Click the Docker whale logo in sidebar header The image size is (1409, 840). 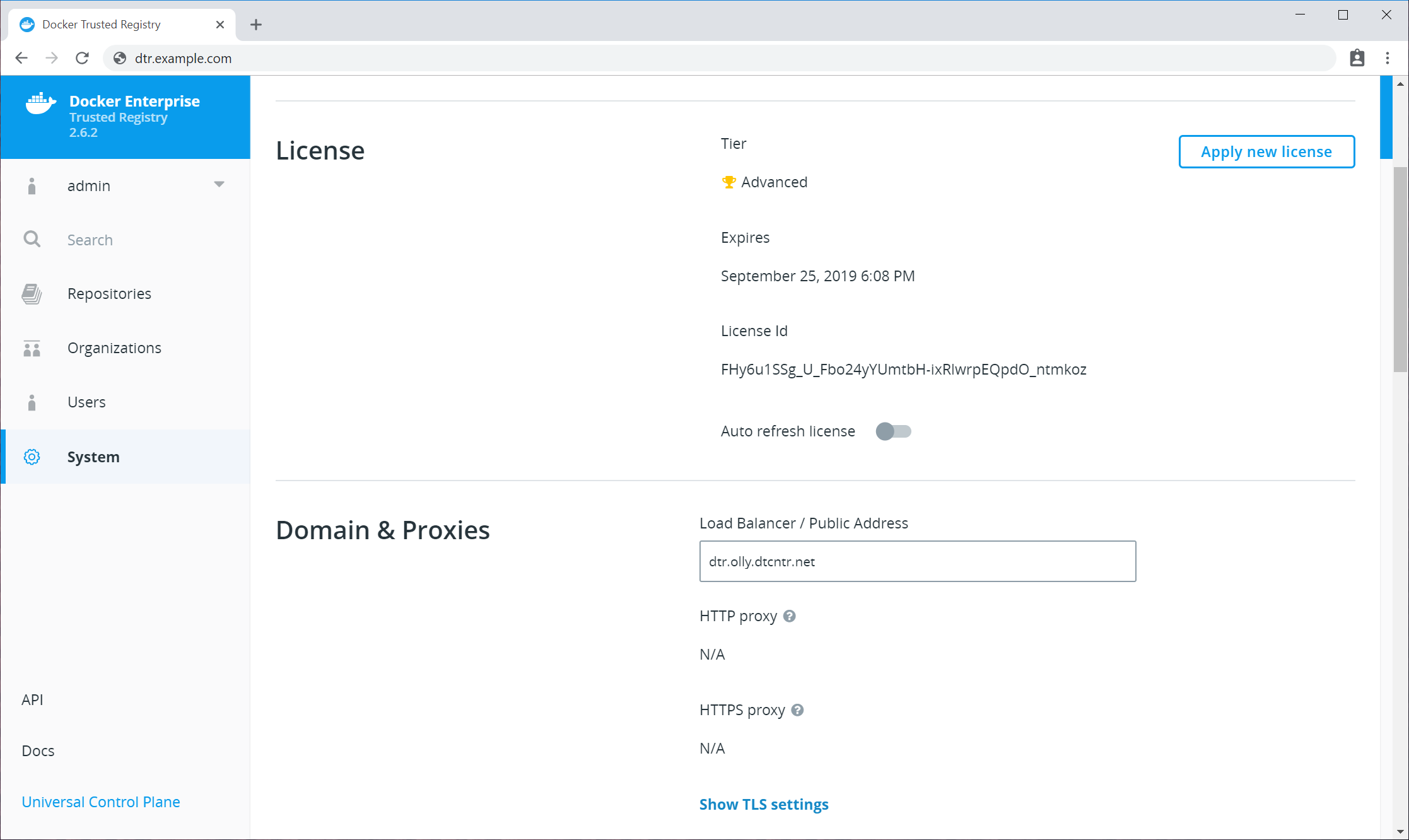tap(40, 103)
